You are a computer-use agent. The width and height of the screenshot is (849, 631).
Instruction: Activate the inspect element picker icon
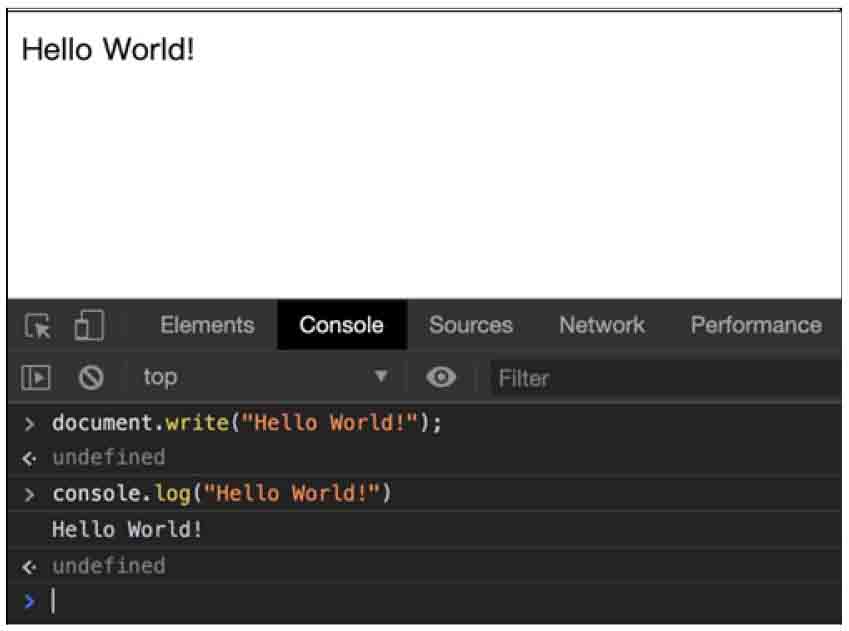click(x=37, y=326)
